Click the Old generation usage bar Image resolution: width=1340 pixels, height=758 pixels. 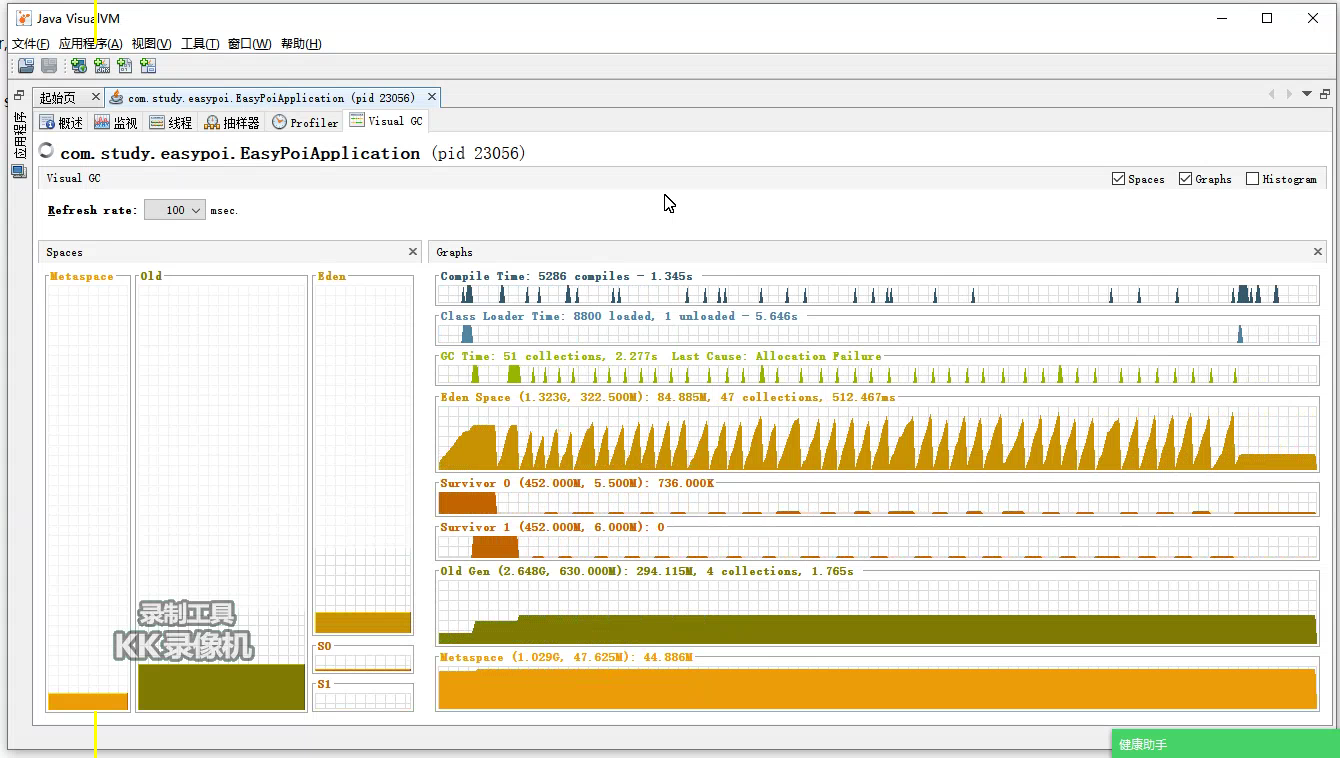221,687
